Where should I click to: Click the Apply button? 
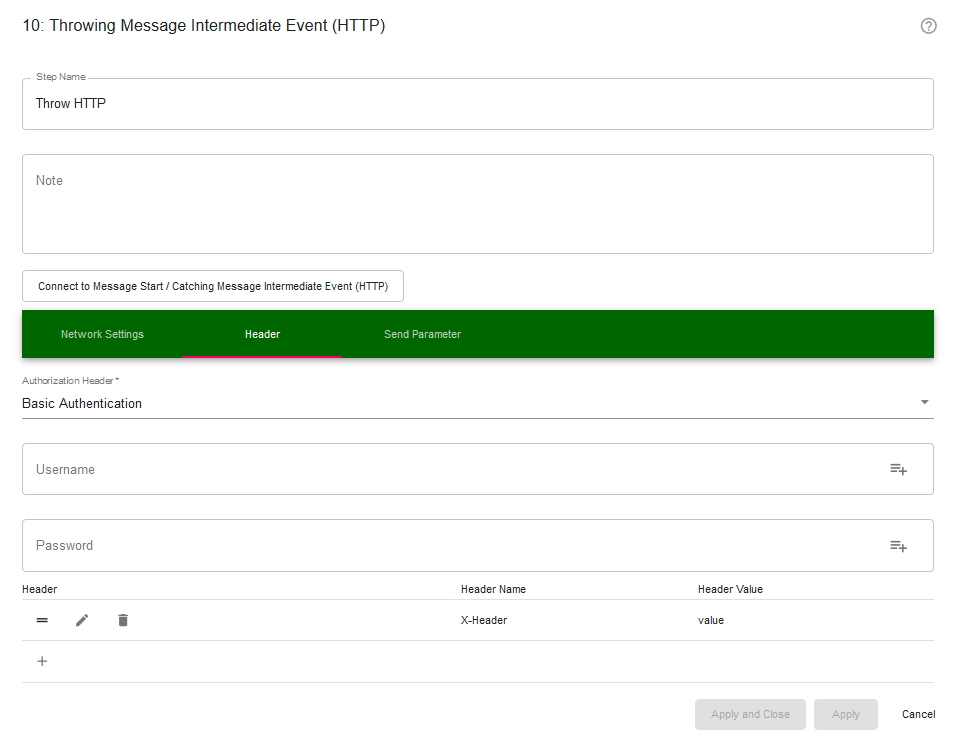click(845, 714)
